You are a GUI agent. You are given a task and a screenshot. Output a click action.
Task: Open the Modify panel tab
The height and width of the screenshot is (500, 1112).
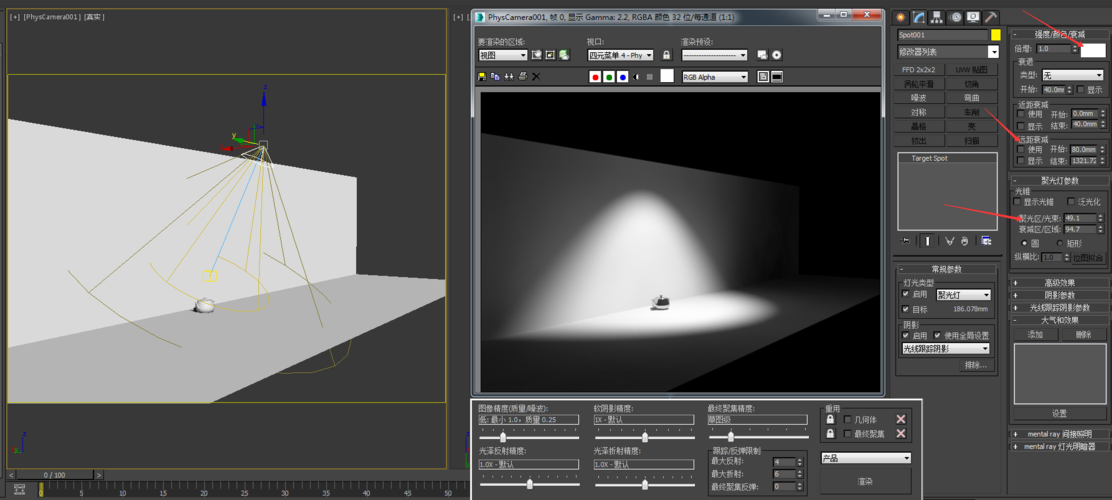tap(919, 17)
